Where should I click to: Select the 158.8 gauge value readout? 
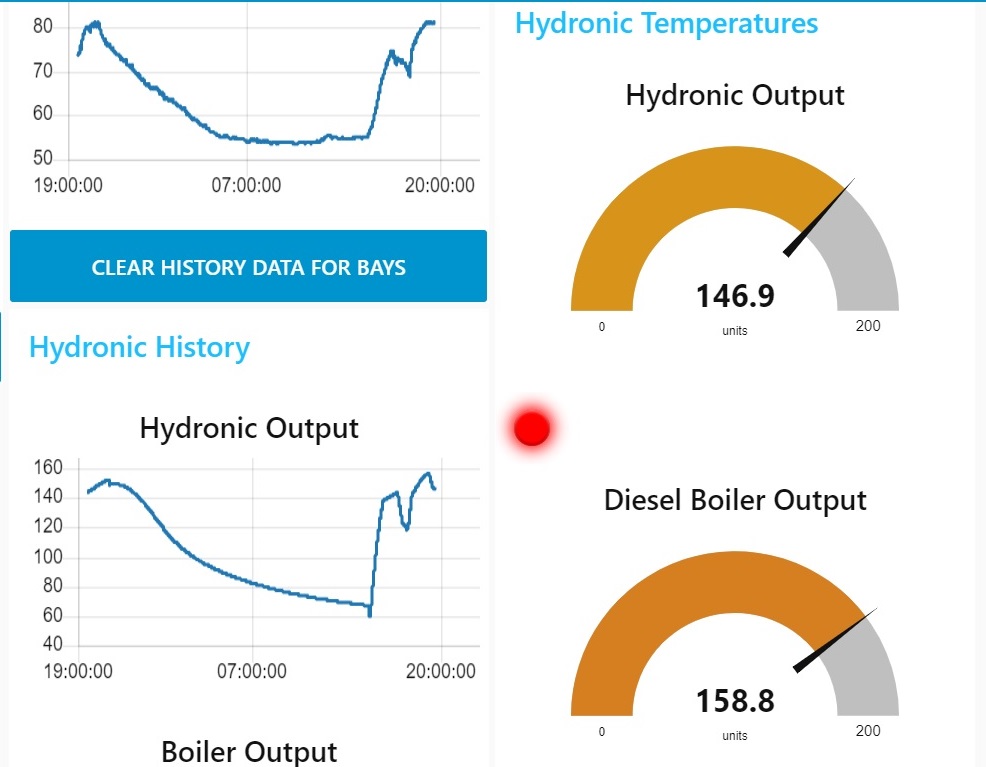(735, 701)
